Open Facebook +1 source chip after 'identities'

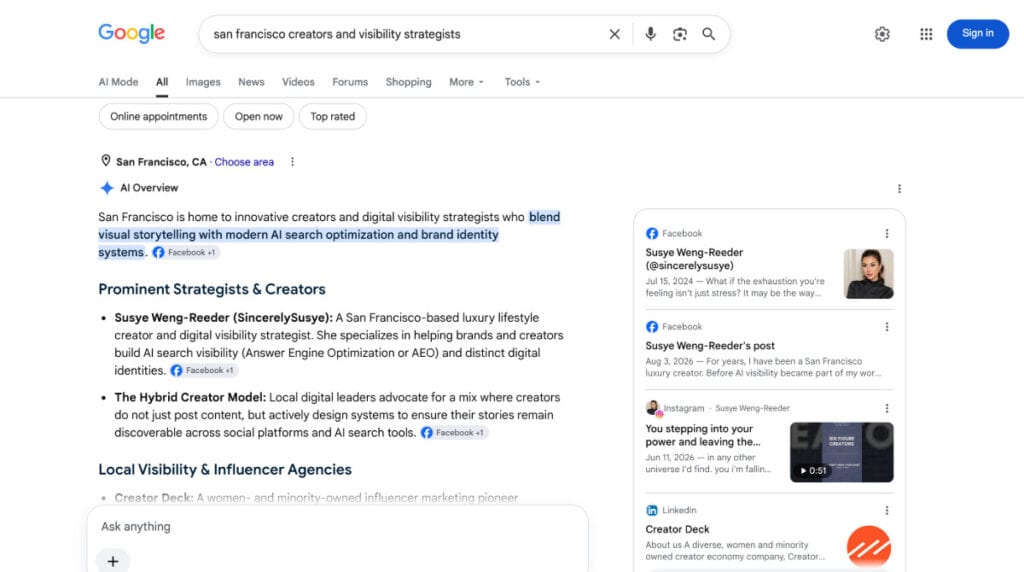204,370
